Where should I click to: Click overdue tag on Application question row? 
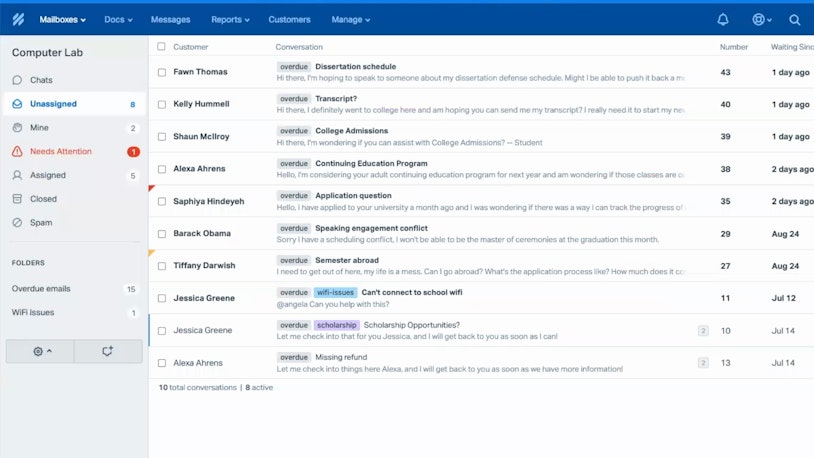294,196
